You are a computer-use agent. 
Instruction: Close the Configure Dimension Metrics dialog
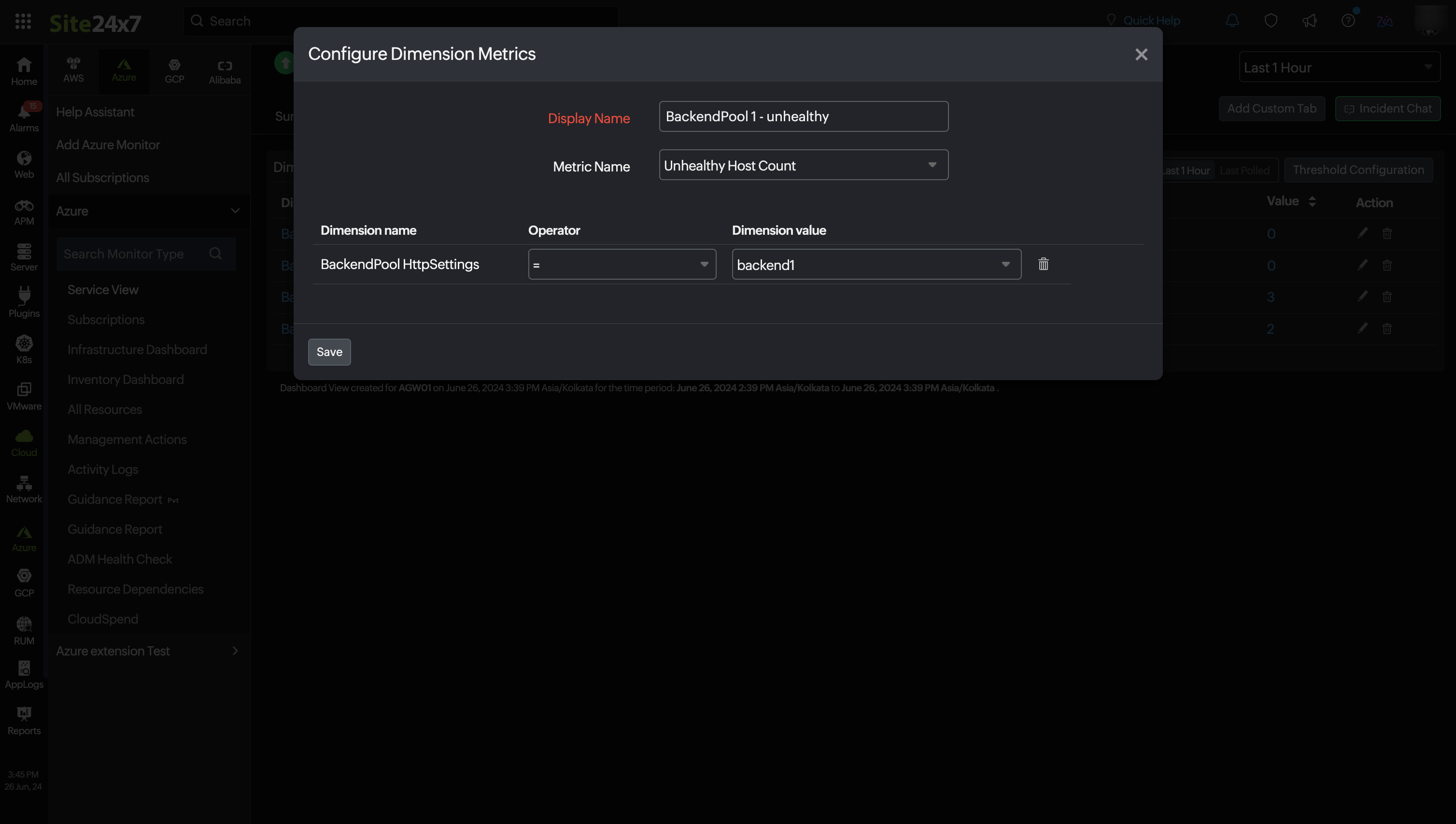pos(1141,54)
